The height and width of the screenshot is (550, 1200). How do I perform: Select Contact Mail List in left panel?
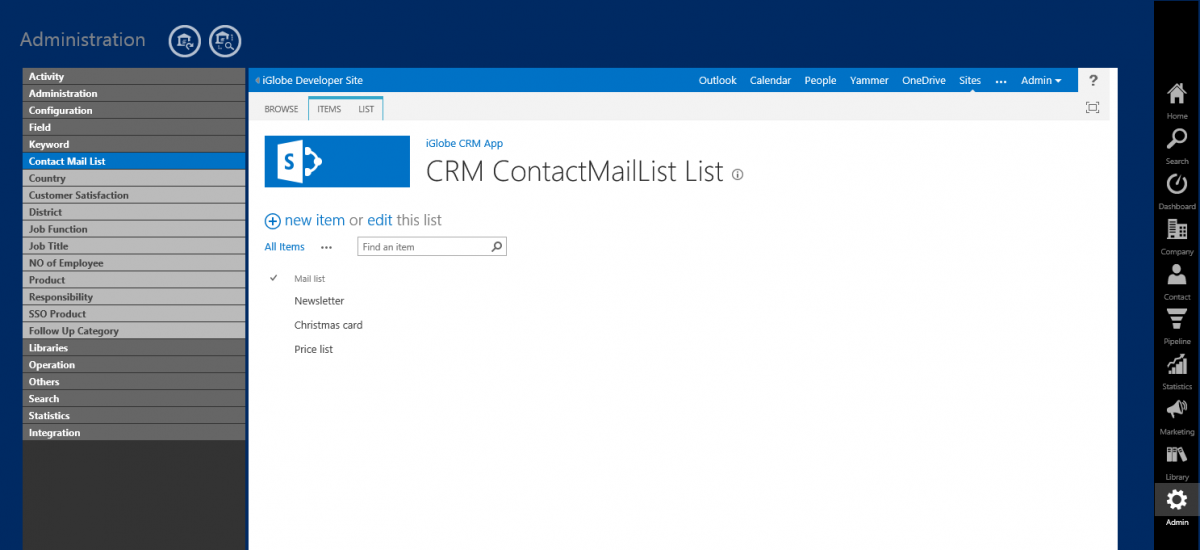[134, 161]
